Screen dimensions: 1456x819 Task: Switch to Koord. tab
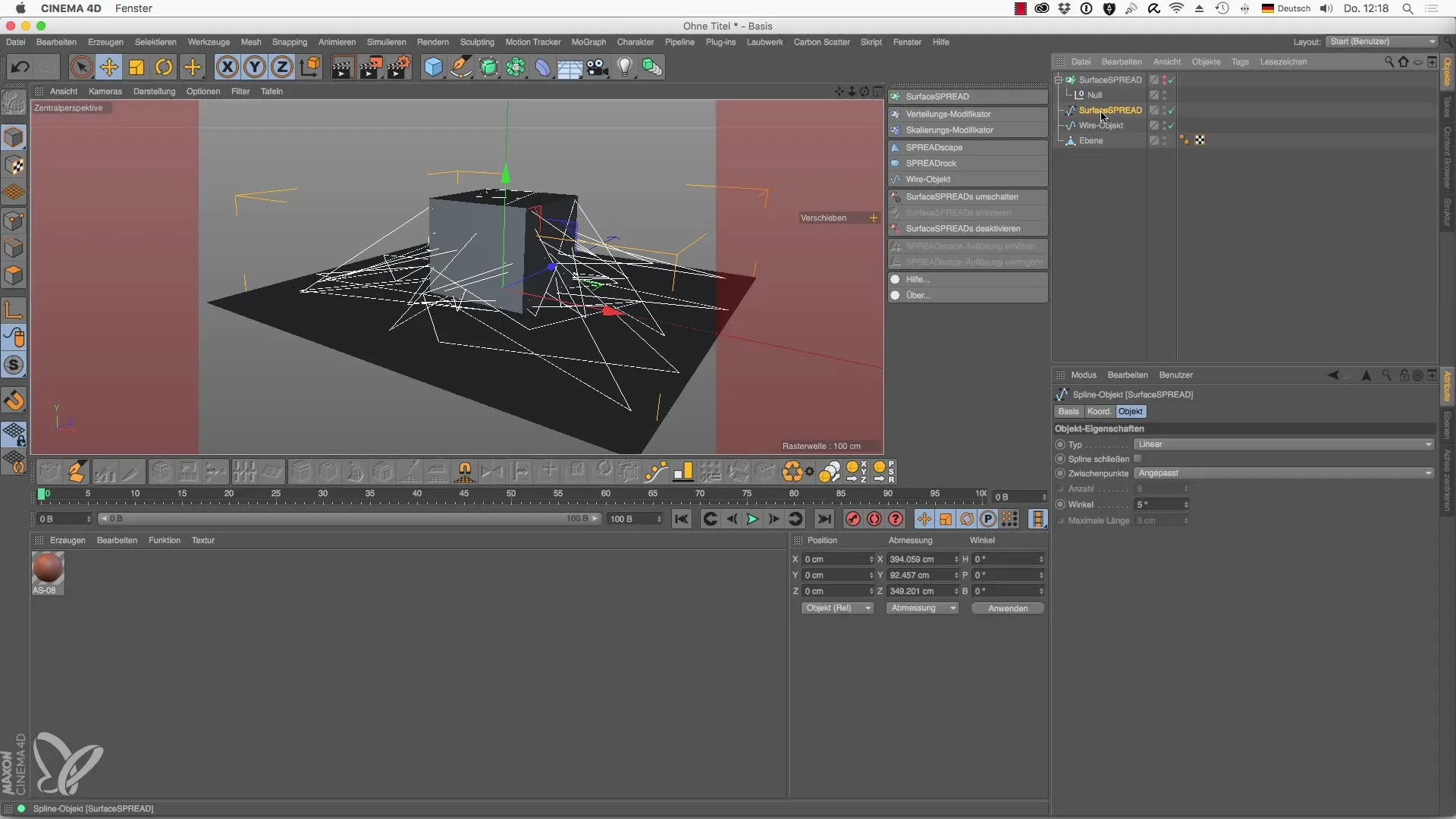[x=1099, y=411]
